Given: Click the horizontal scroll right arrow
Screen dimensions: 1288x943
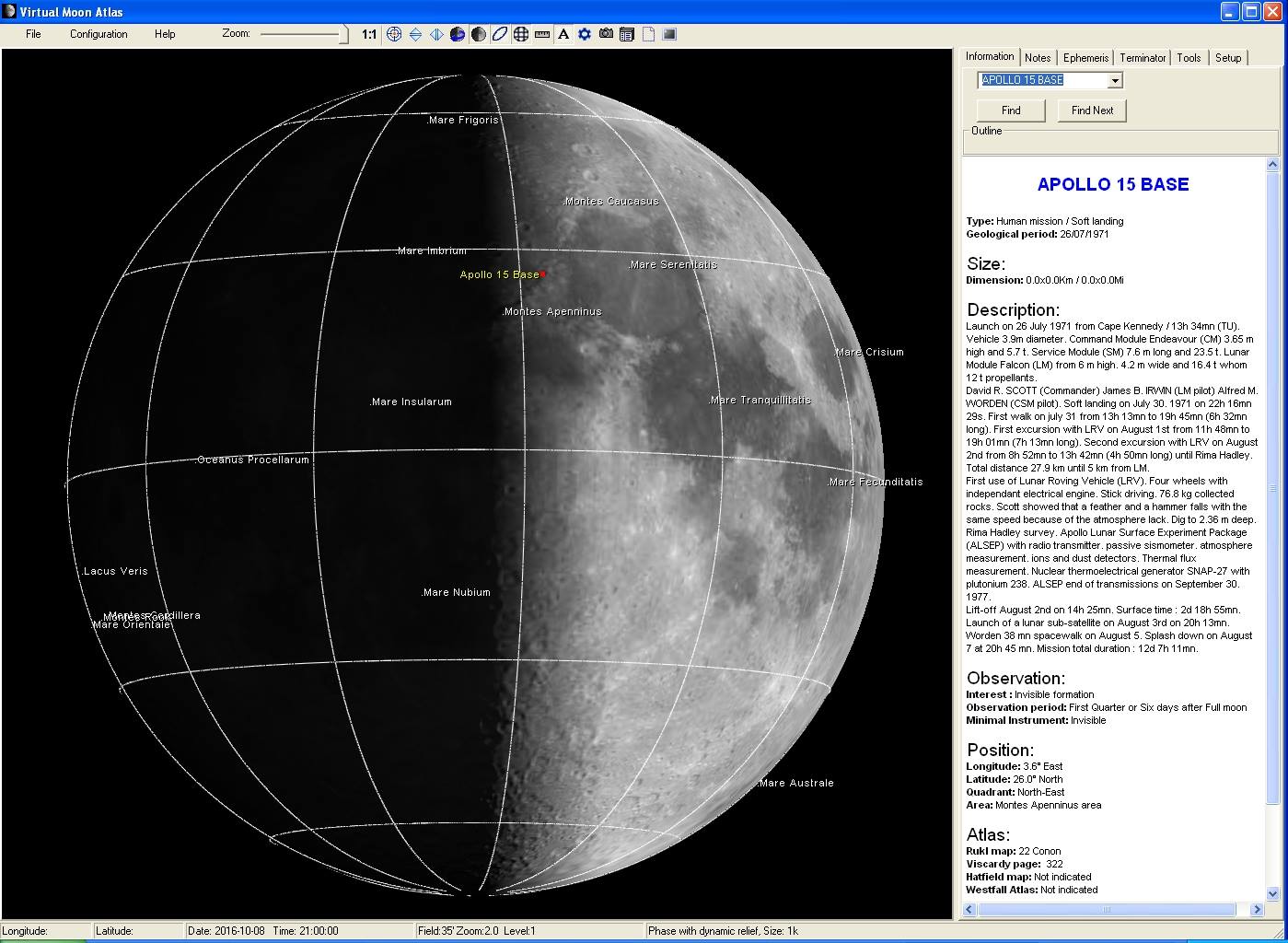Looking at the screenshot, I should click(x=1258, y=910).
